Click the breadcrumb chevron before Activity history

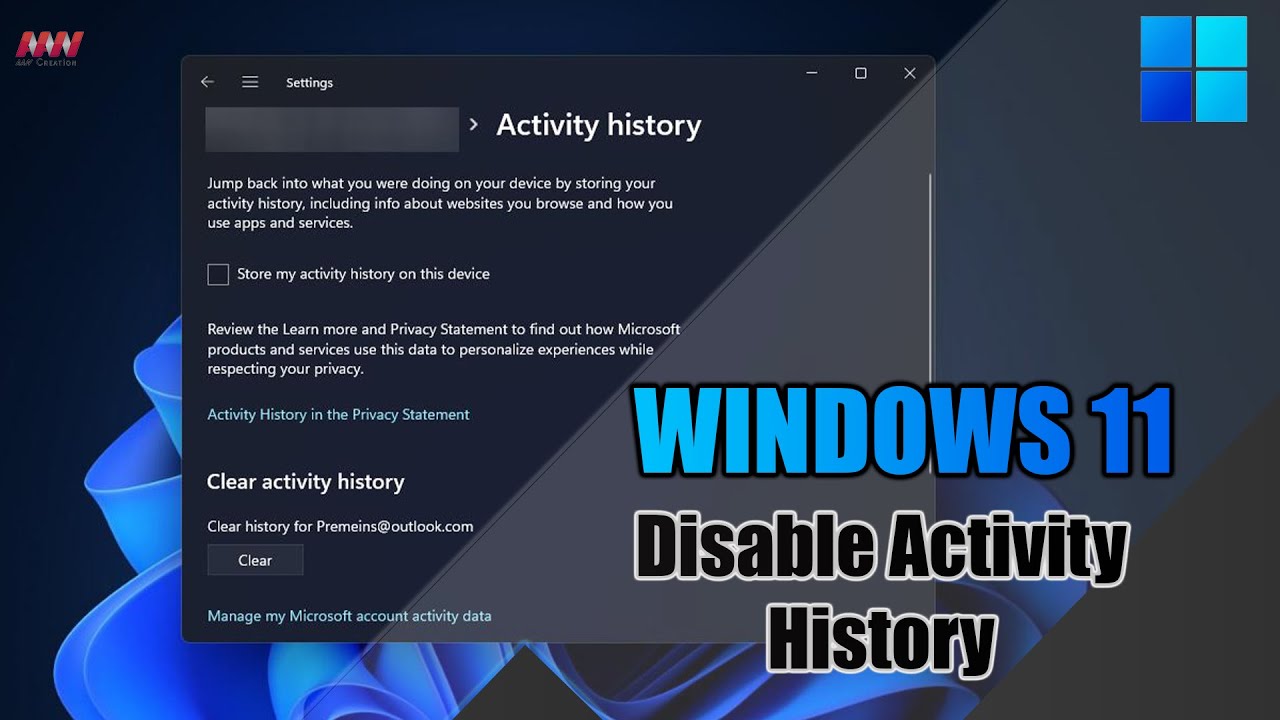[x=474, y=125]
